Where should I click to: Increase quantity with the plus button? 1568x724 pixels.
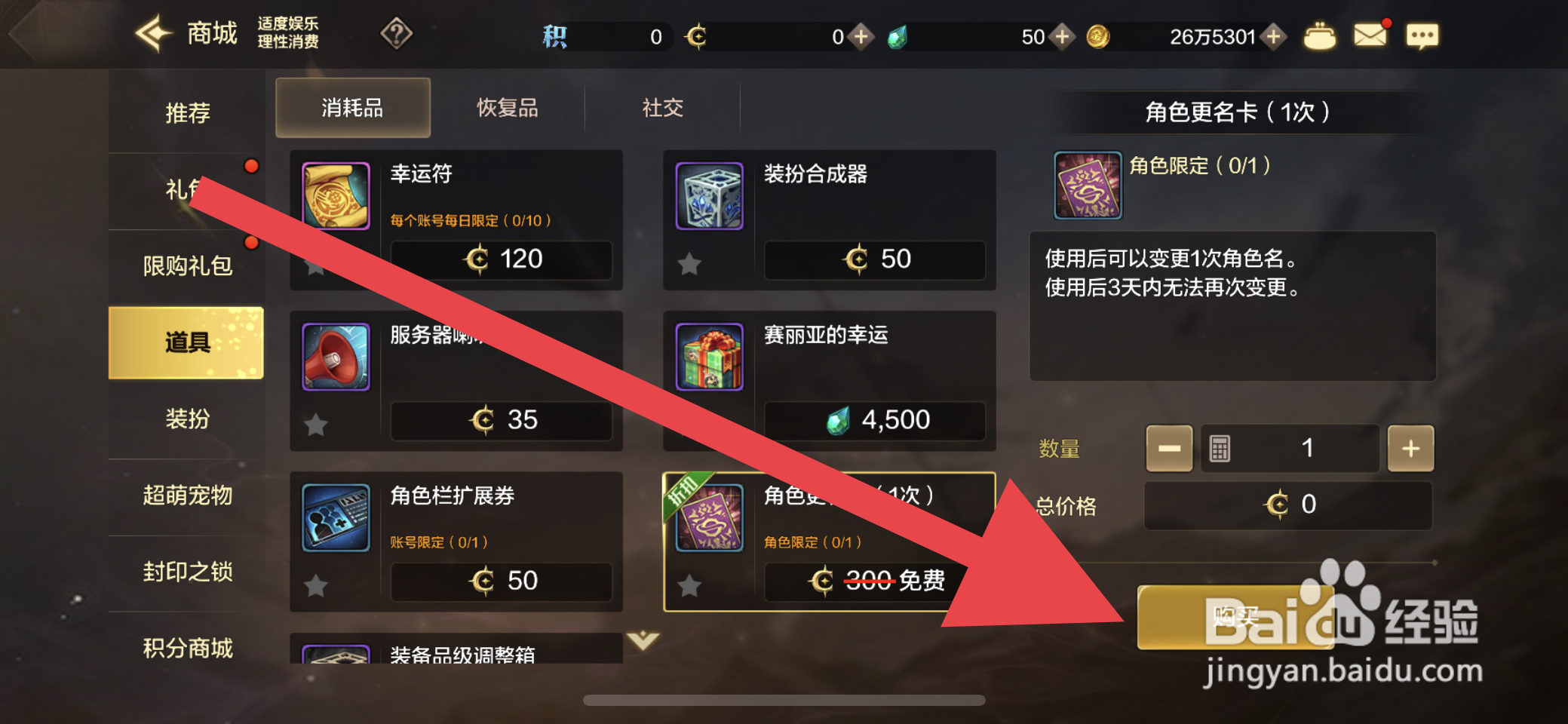(1410, 449)
